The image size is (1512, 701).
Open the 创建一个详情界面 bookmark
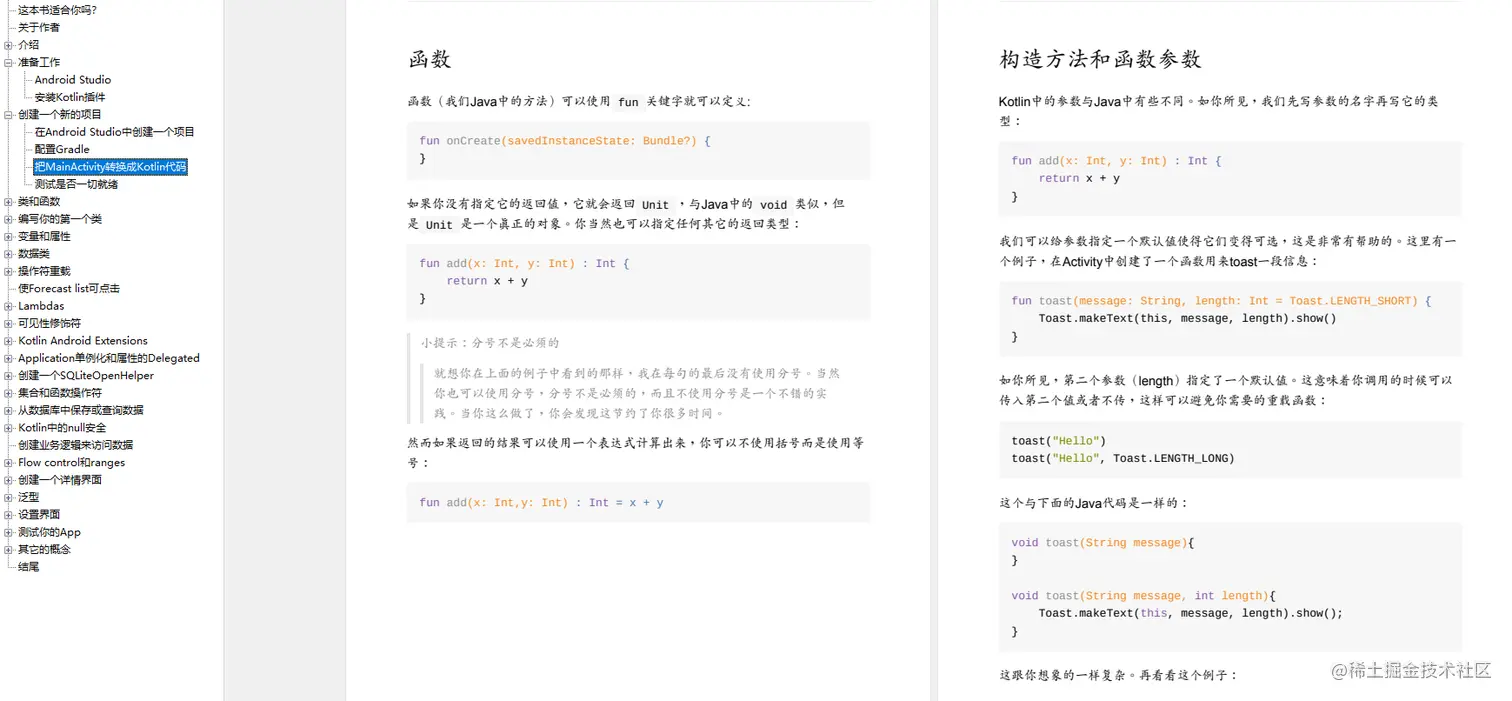(60, 480)
